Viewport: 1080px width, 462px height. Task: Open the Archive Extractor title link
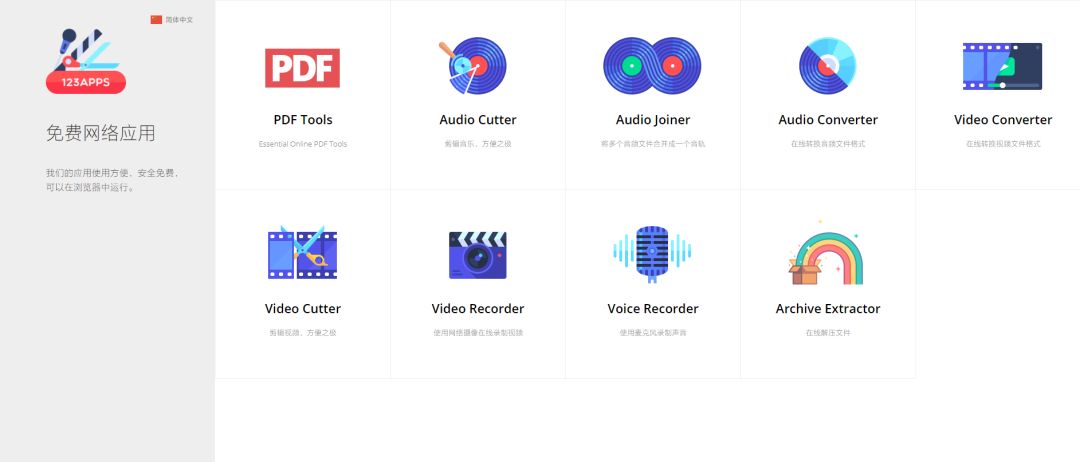coord(827,309)
